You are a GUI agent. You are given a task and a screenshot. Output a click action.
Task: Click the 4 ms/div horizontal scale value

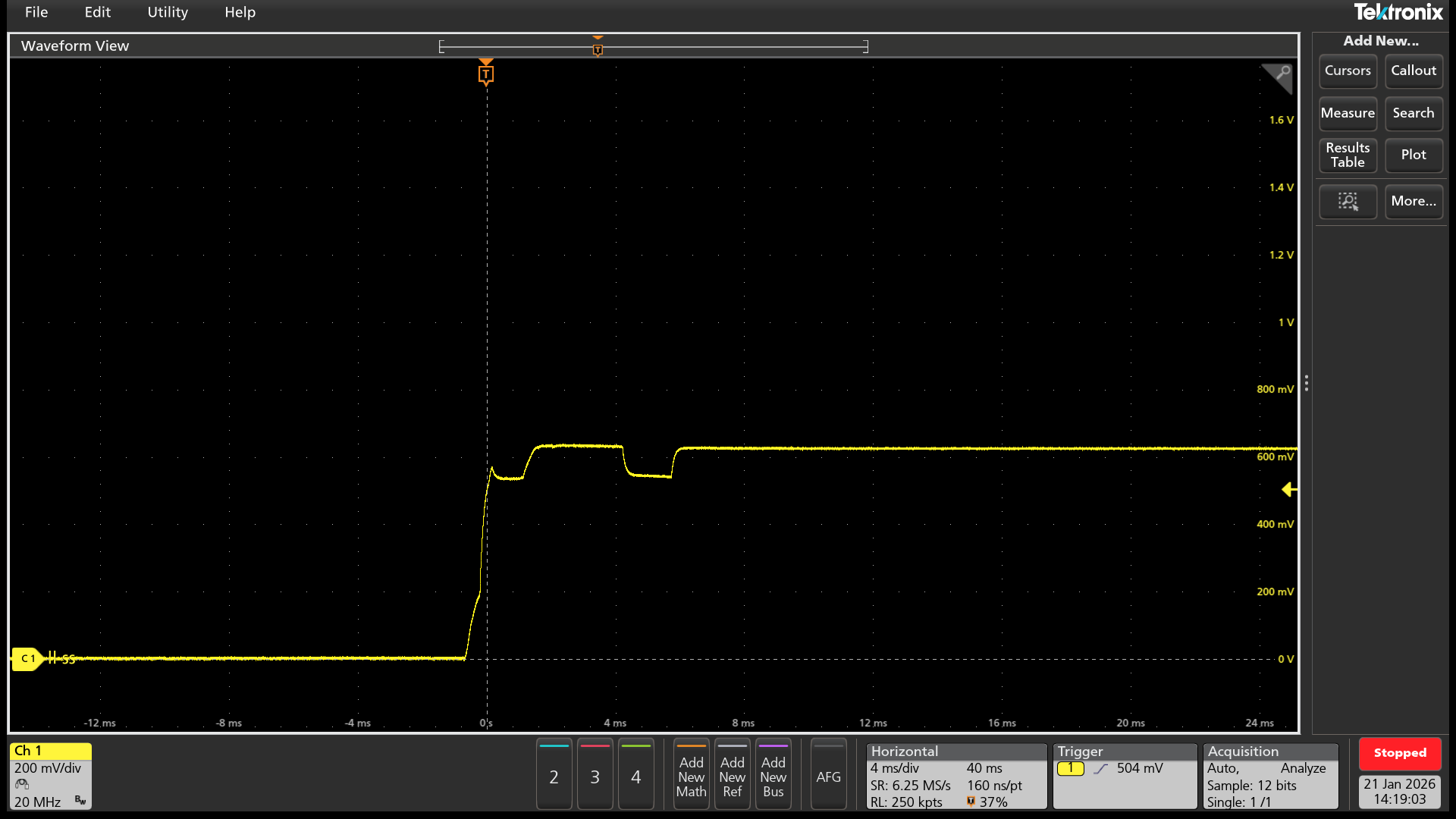tap(895, 768)
